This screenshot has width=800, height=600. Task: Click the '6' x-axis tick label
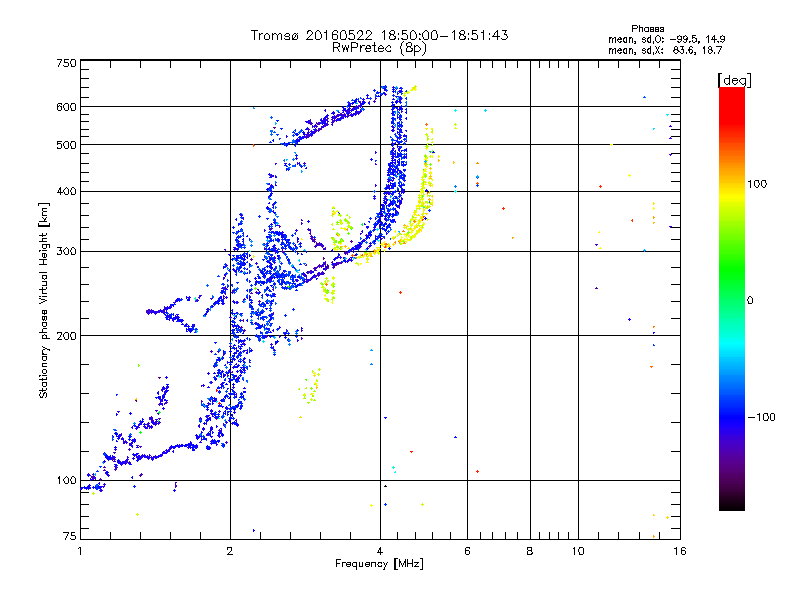467,551
